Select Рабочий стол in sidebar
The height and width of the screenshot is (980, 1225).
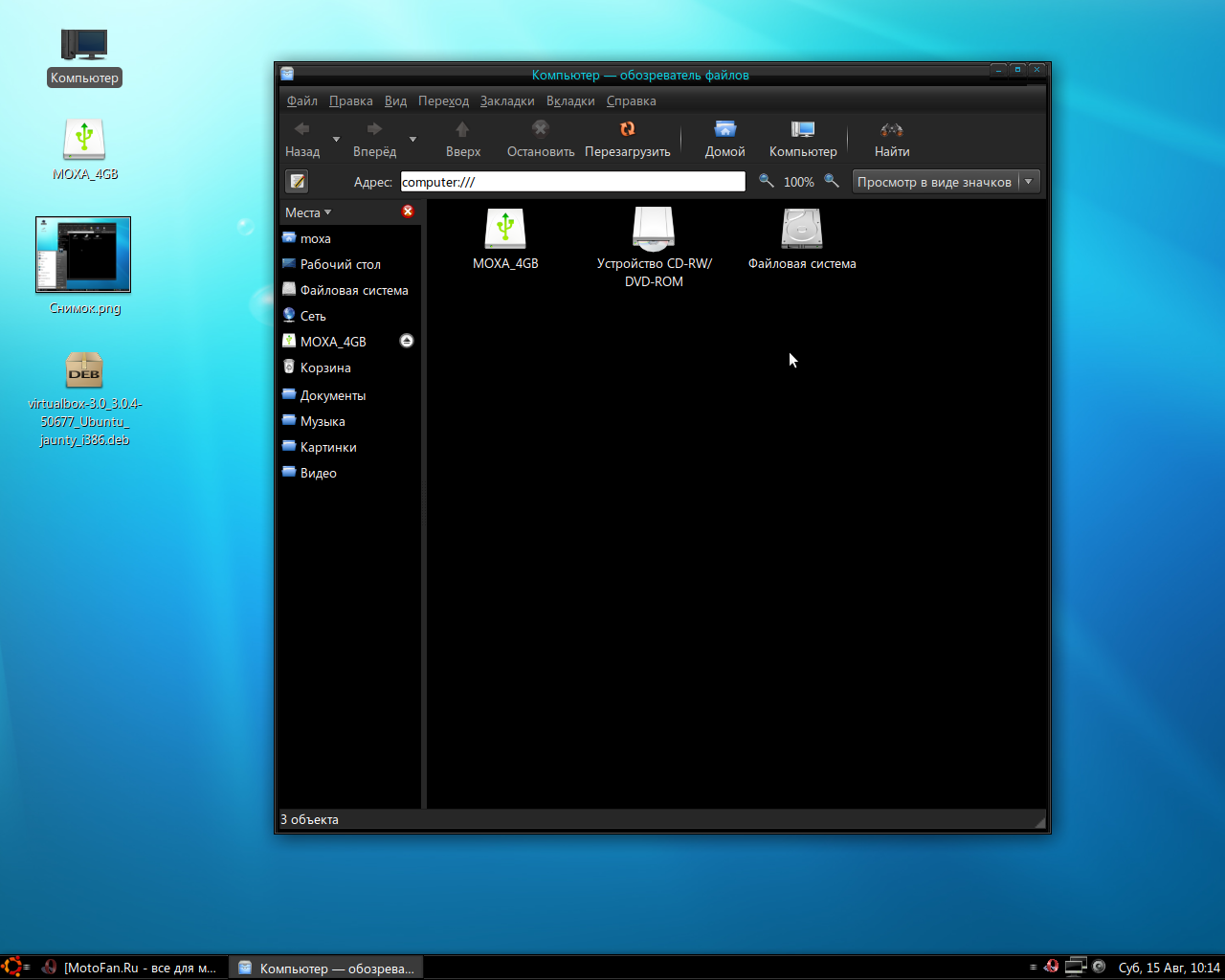click(349, 264)
